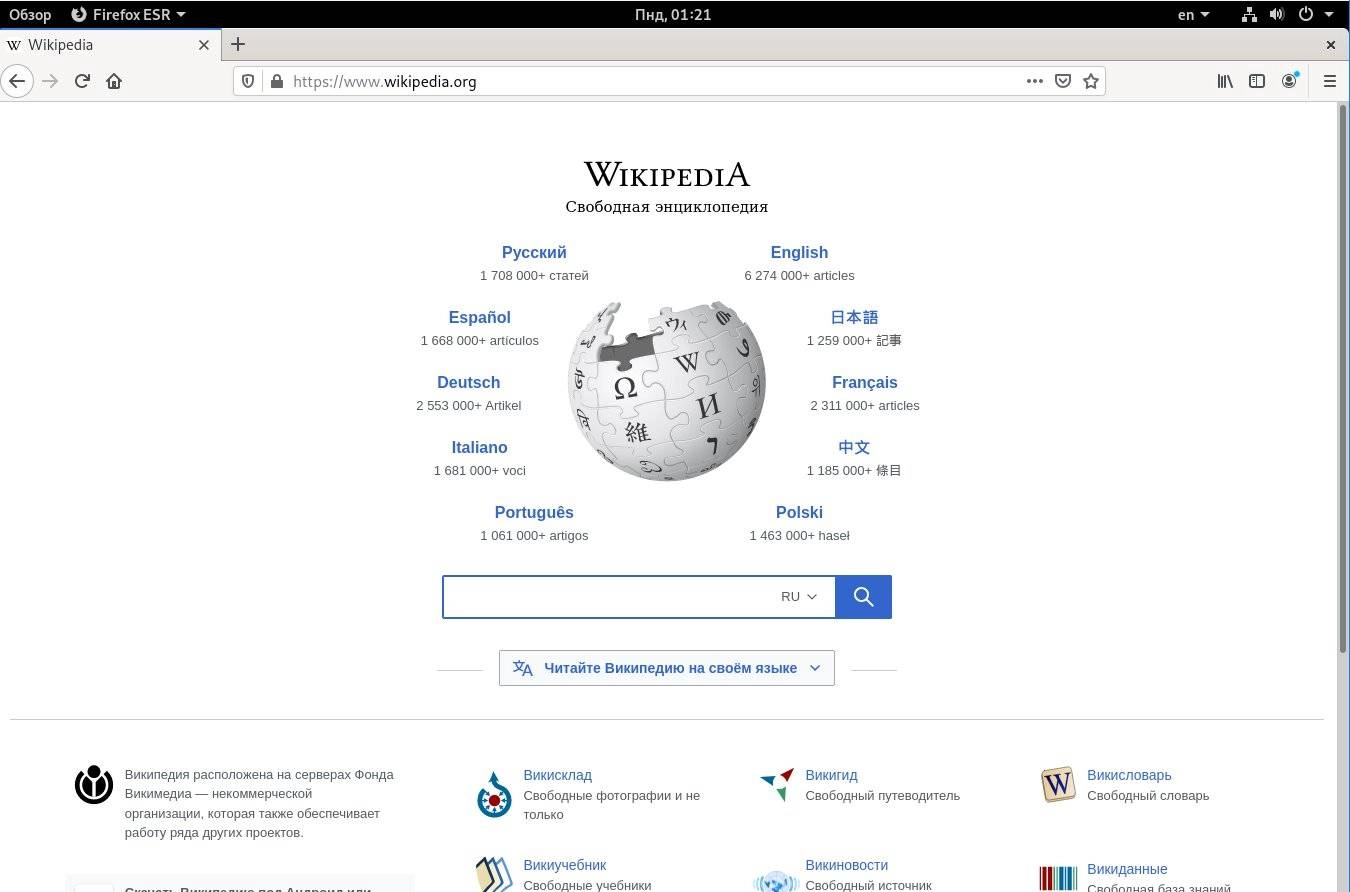Open the Français Wikipedia link
Screen dimensions: 1350x892
[865, 383]
